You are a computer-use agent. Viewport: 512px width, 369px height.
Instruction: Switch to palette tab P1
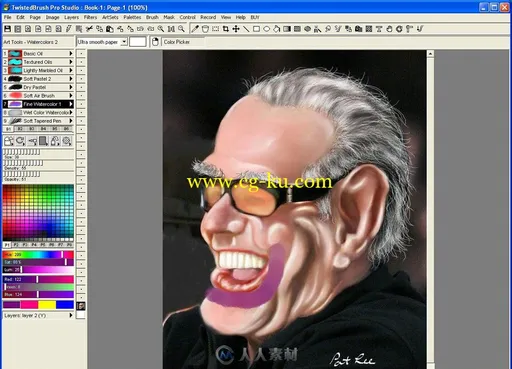[x=7, y=245]
